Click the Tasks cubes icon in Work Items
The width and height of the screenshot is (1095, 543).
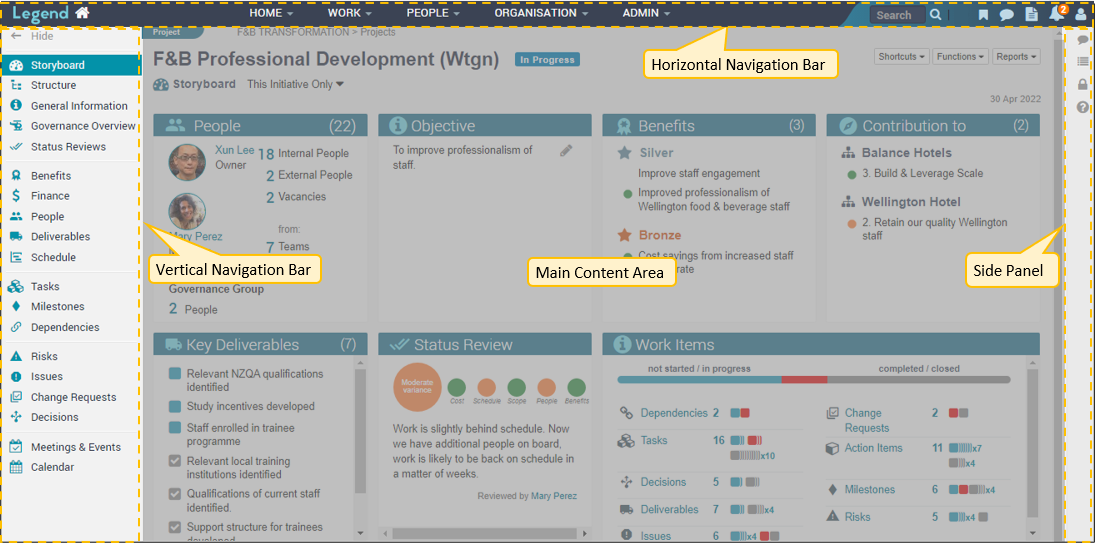626,440
